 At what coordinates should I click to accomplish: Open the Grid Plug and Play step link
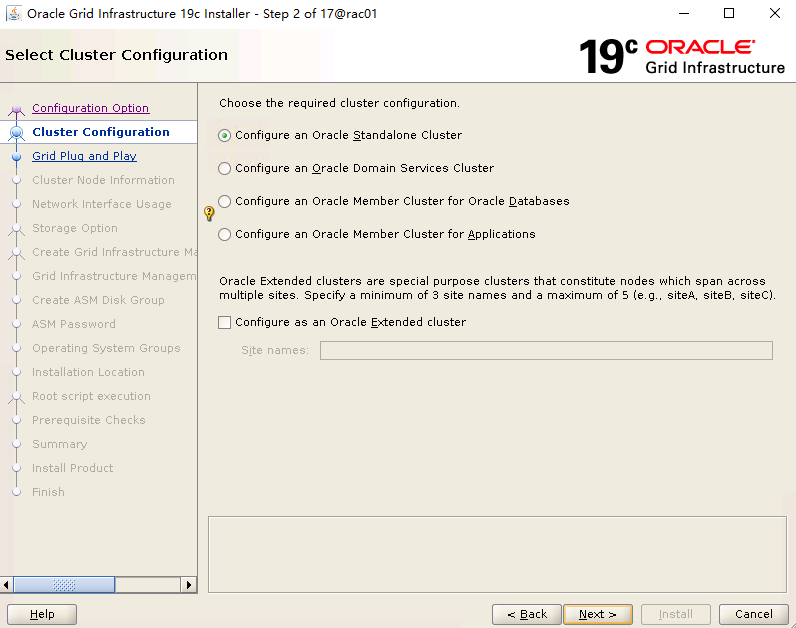(84, 156)
